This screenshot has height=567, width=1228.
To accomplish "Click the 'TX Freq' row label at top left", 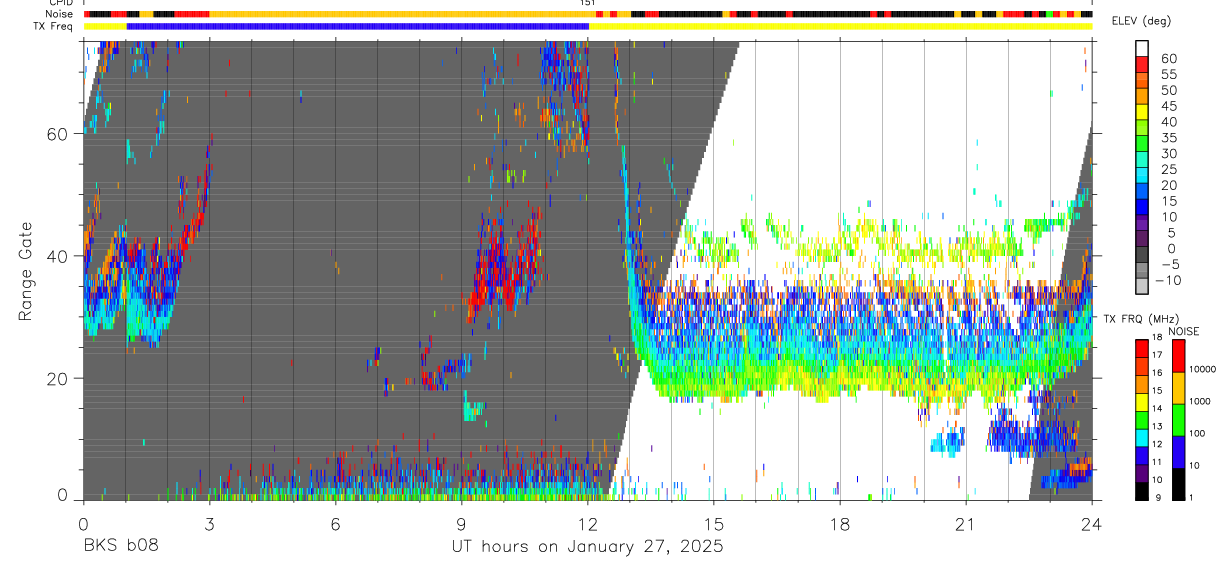I will 53,26.
